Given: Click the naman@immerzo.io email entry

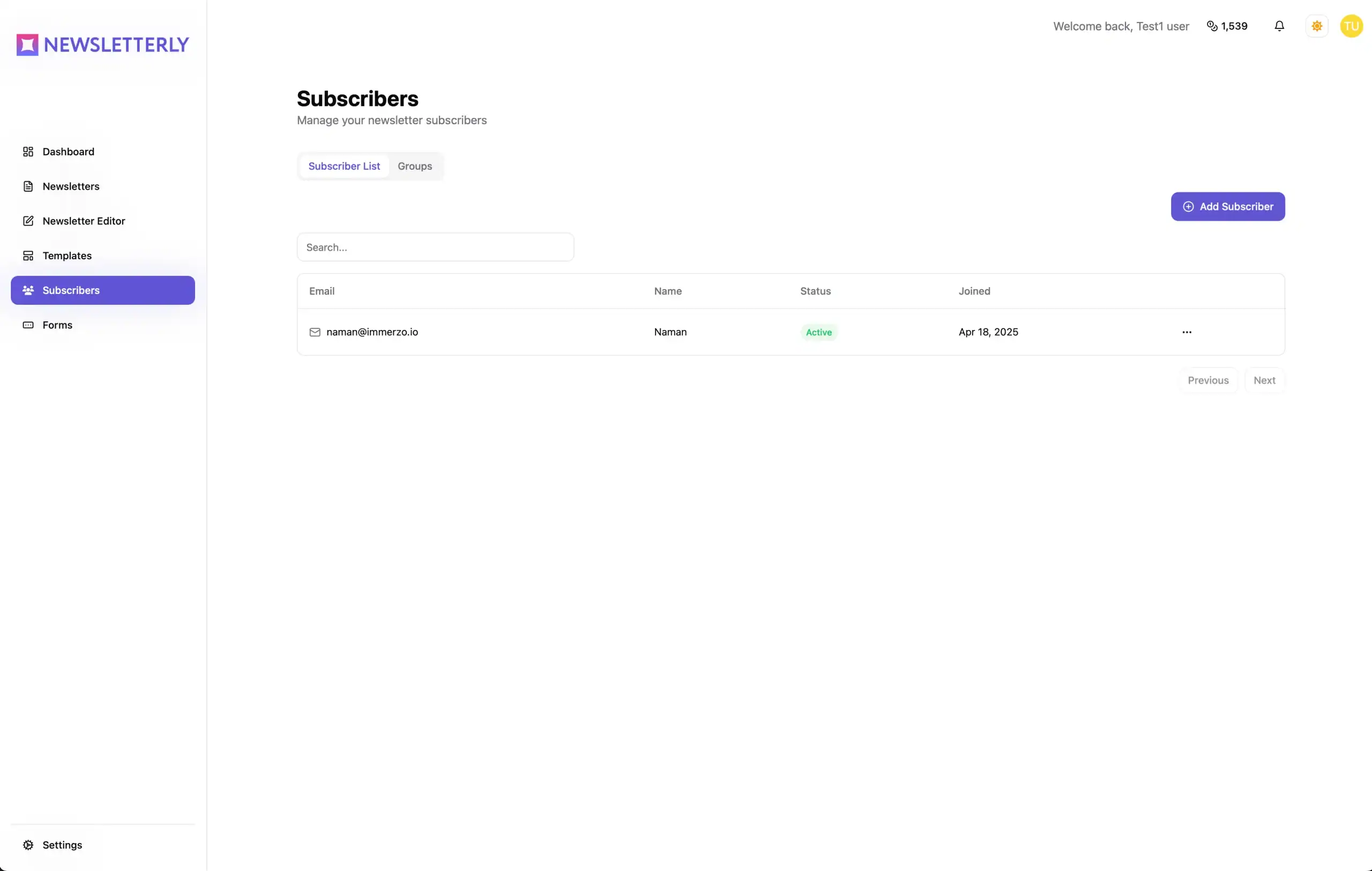Looking at the screenshot, I should pos(372,332).
